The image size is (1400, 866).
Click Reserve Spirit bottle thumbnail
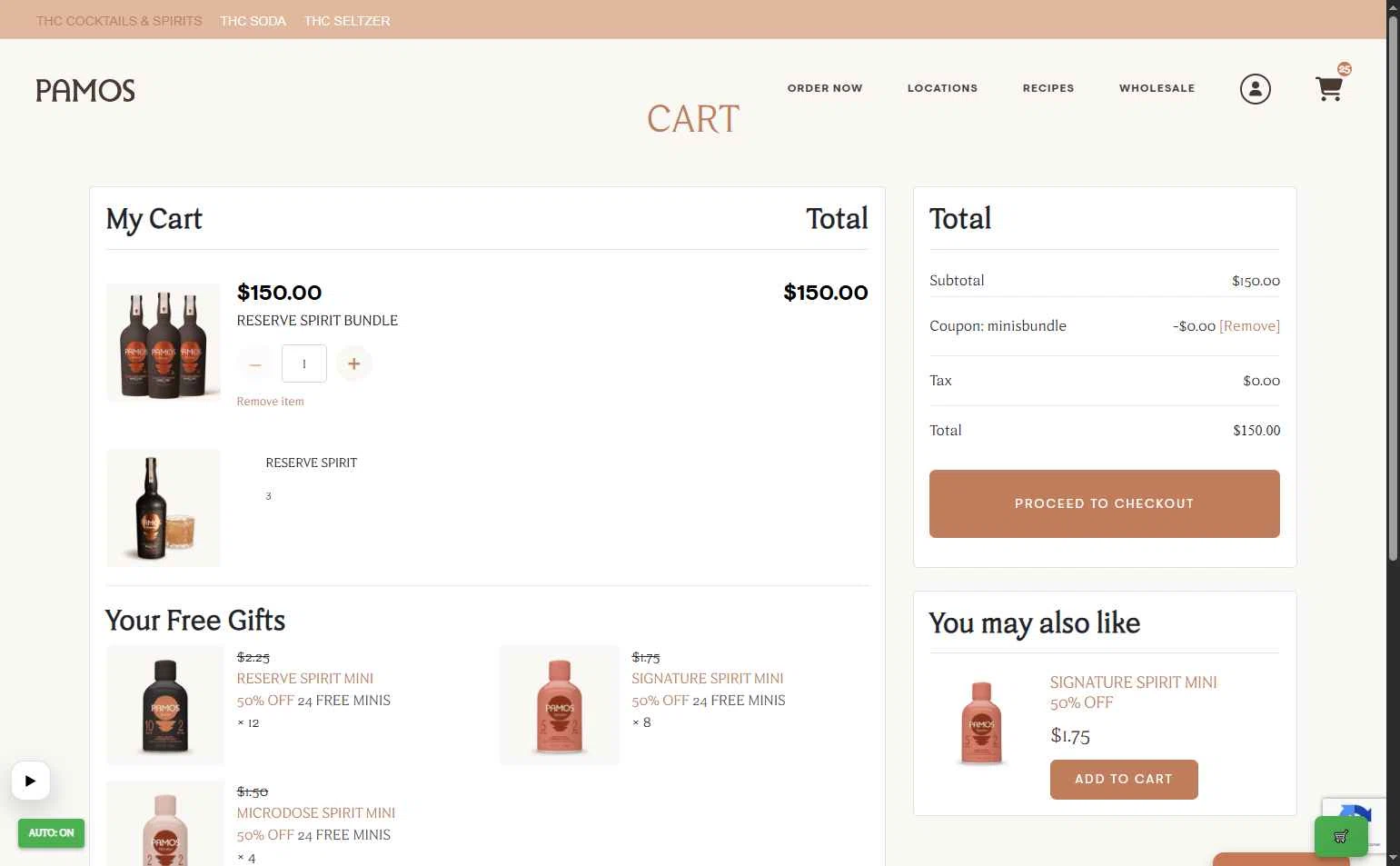[x=164, y=508]
